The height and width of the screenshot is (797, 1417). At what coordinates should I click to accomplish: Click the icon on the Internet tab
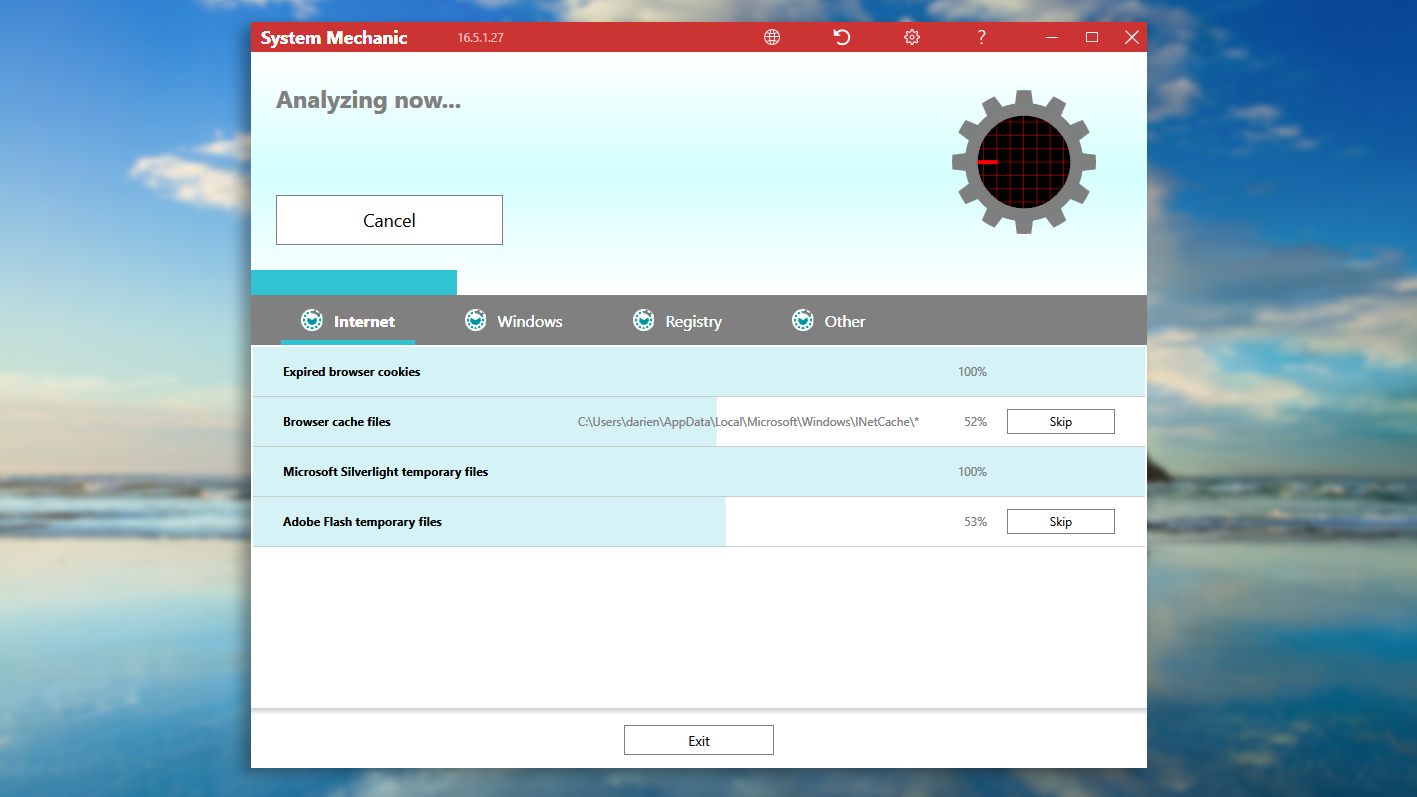tap(312, 320)
